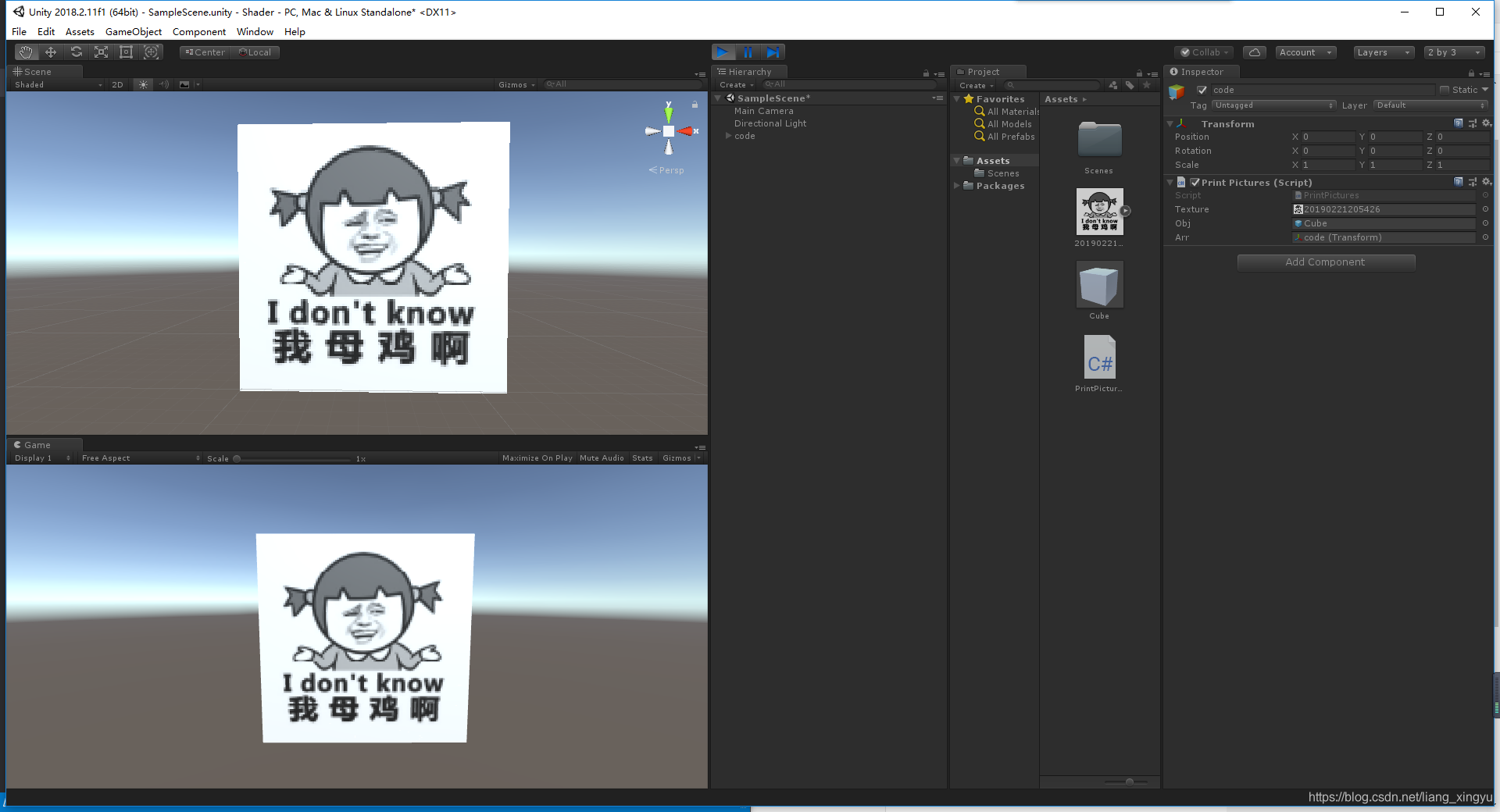Open the Edit menu
The image size is (1500, 812).
(46, 32)
